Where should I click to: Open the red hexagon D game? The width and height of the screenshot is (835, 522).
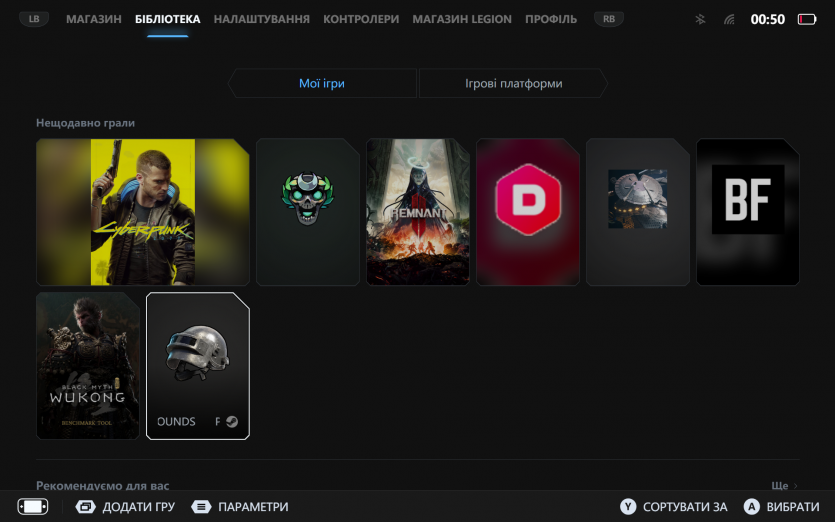pyautogui.click(x=527, y=212)
